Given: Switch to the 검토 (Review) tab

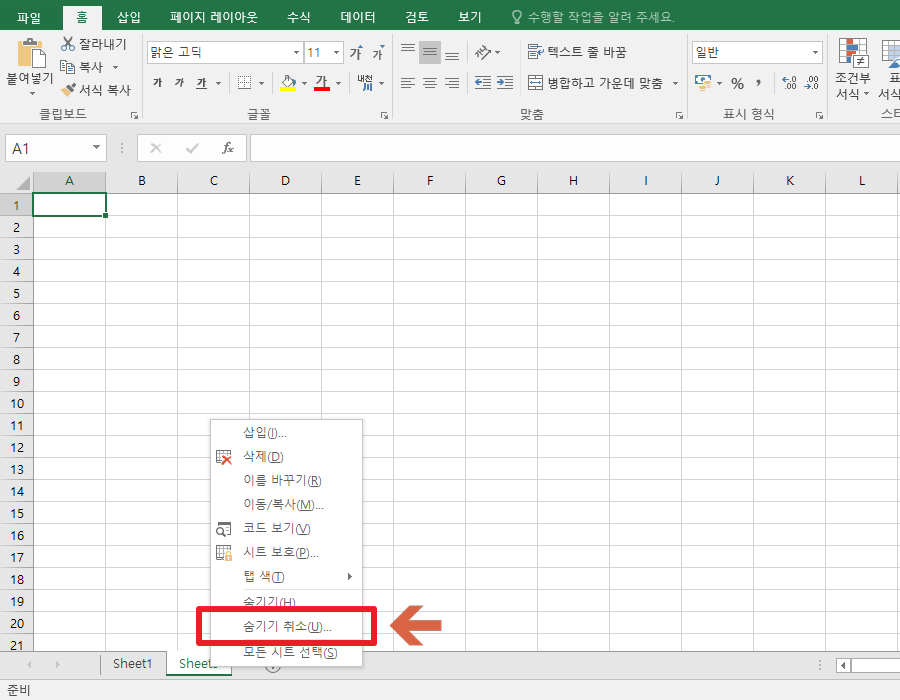Looking at the screenshot, I should pyautogui.click(x=417, y=17).
